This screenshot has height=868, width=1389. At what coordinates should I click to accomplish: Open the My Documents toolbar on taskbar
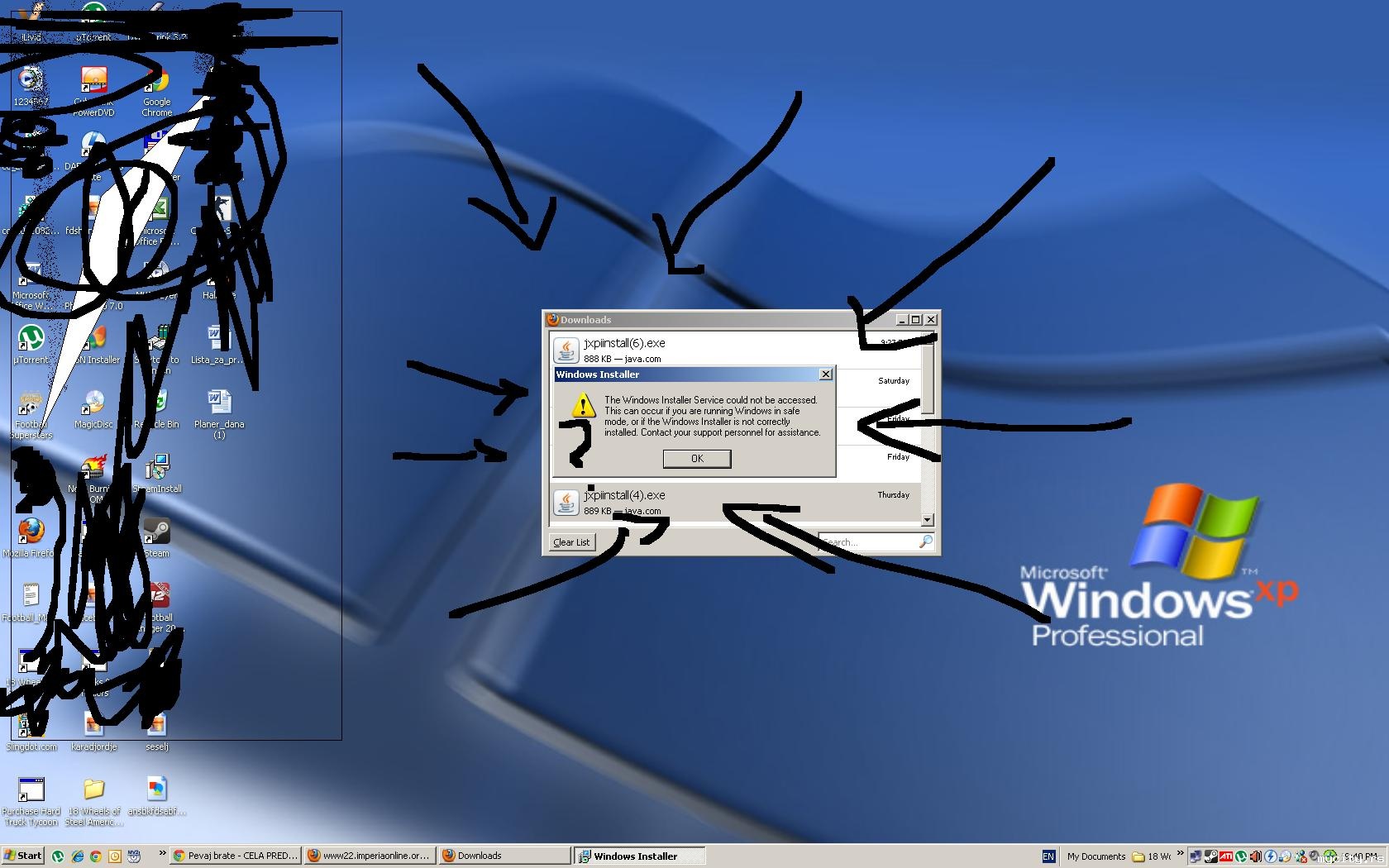(x=1095, y=856)
